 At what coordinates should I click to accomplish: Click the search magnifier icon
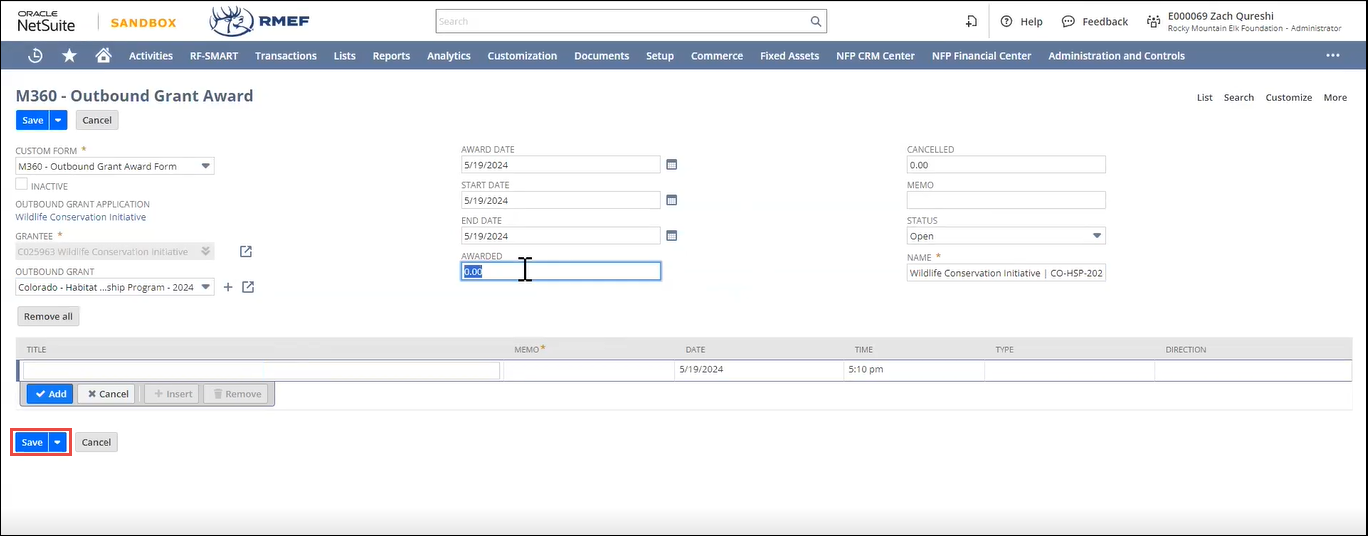(x=816, y=21)
